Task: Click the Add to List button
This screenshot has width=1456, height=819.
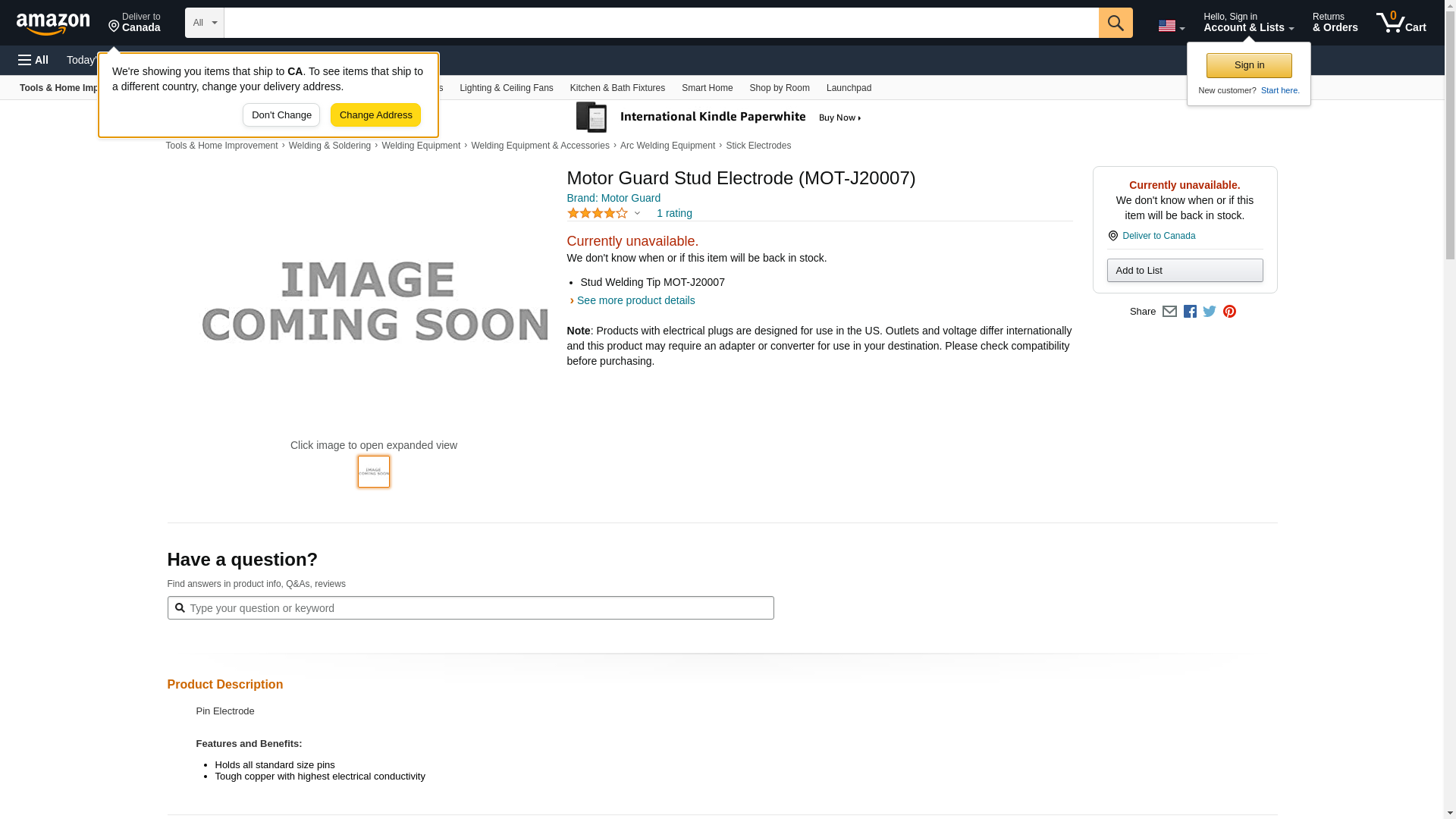Action: pyautogui.click(x=1185, y=271)
